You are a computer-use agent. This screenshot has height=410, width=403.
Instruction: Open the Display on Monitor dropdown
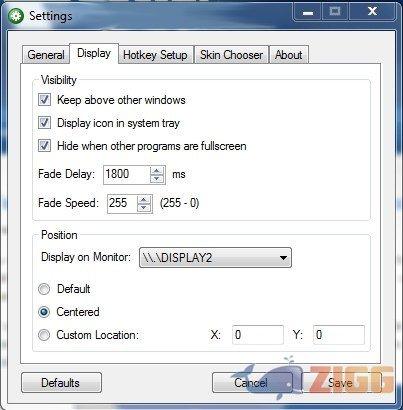(x=215, y=257)
